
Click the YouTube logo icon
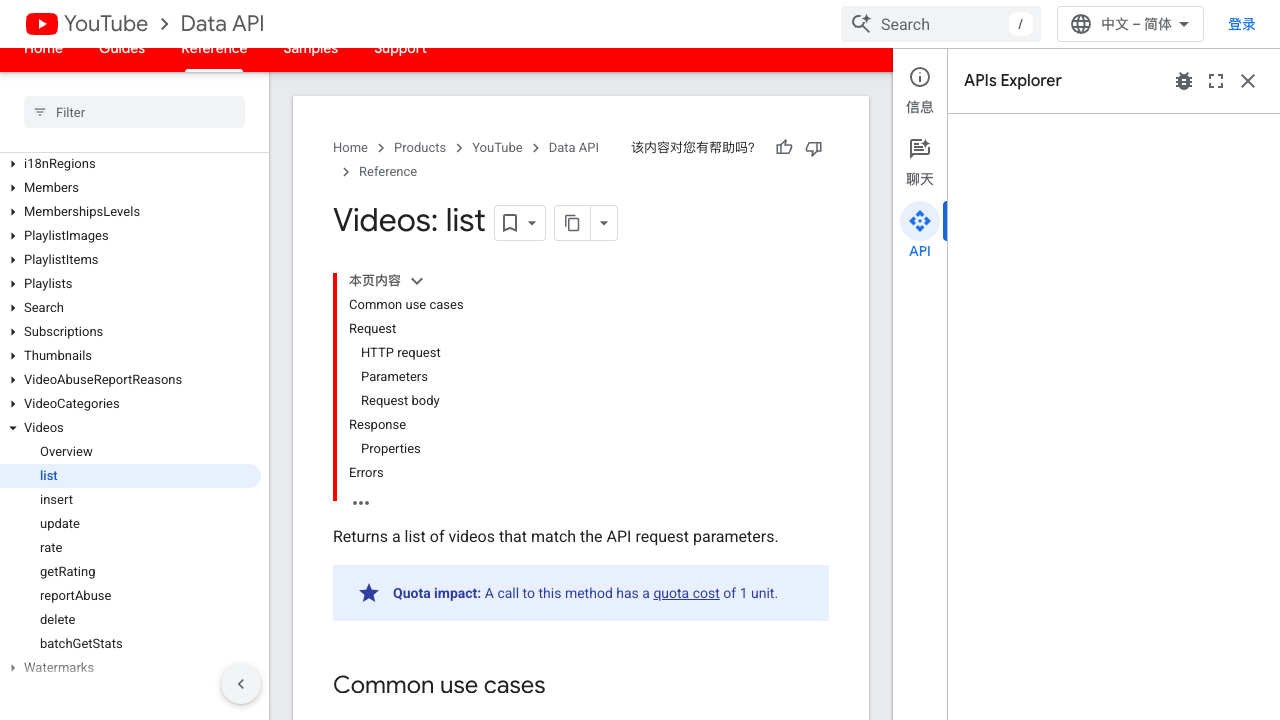tap(42, 24)
